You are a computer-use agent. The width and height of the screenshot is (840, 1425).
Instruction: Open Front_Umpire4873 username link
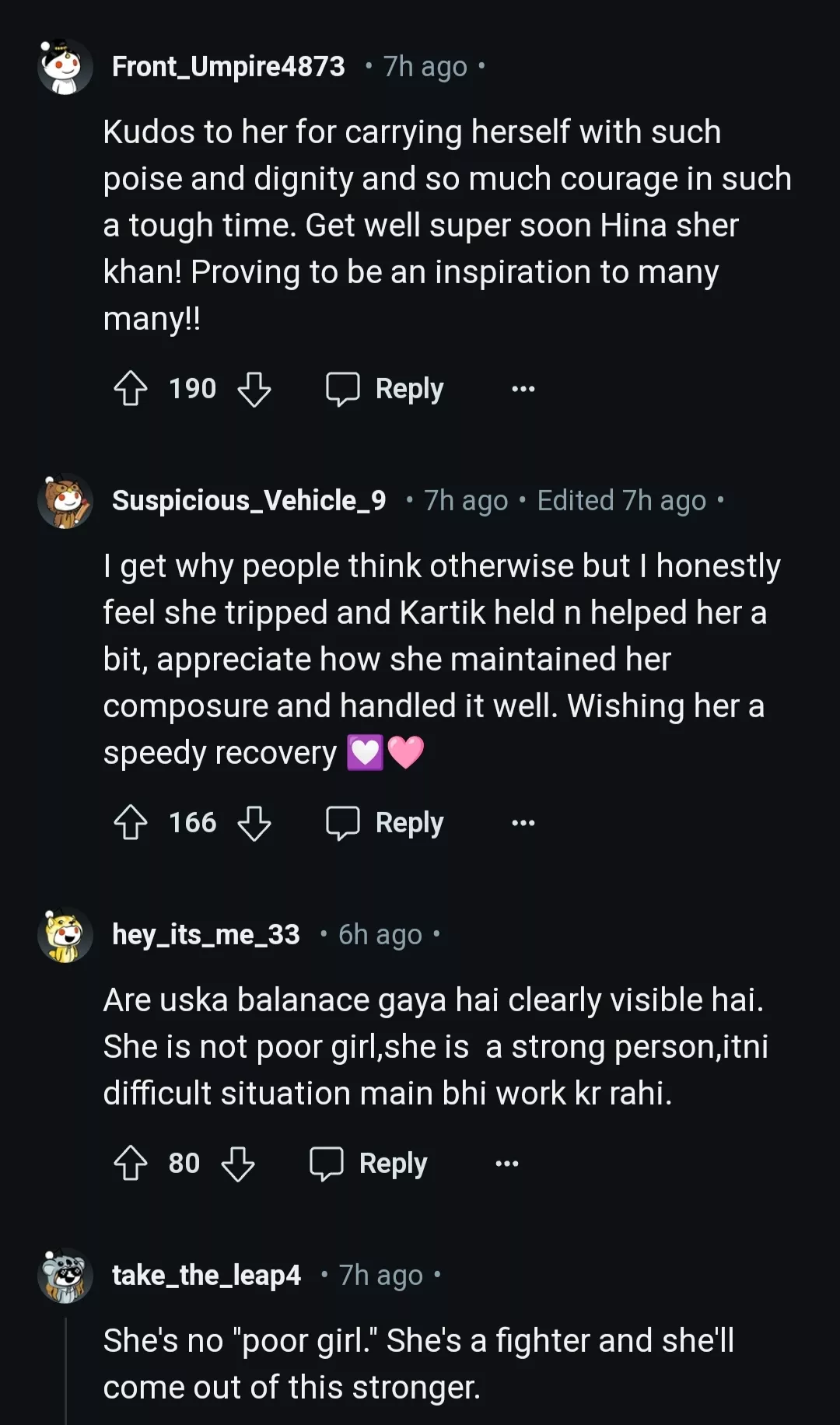229,67
